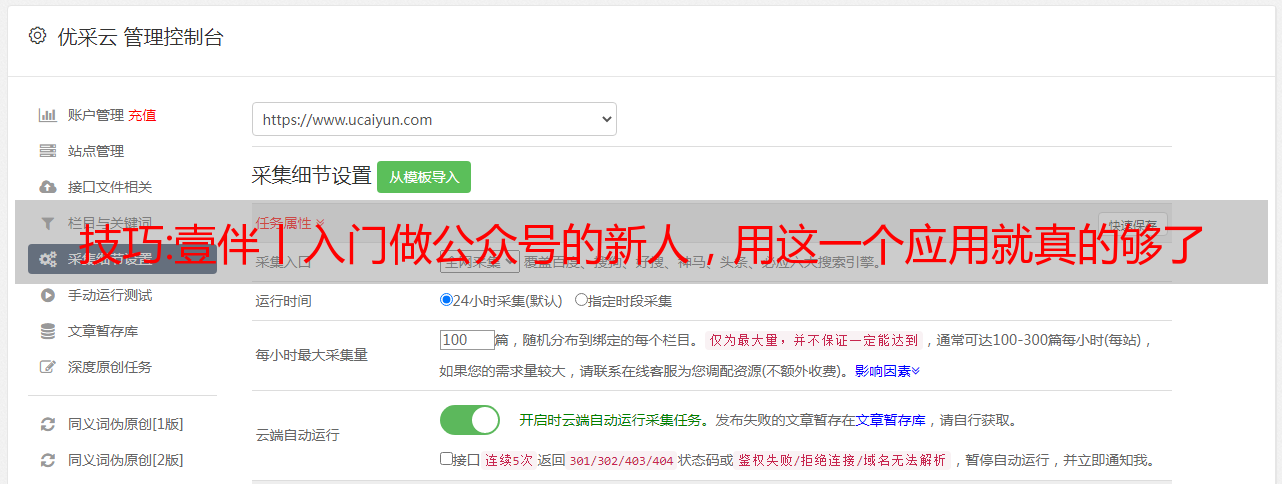Open 深度原创任务 menu item
1282x484 pixels.
pyautogui.click(x=110, y=367)
